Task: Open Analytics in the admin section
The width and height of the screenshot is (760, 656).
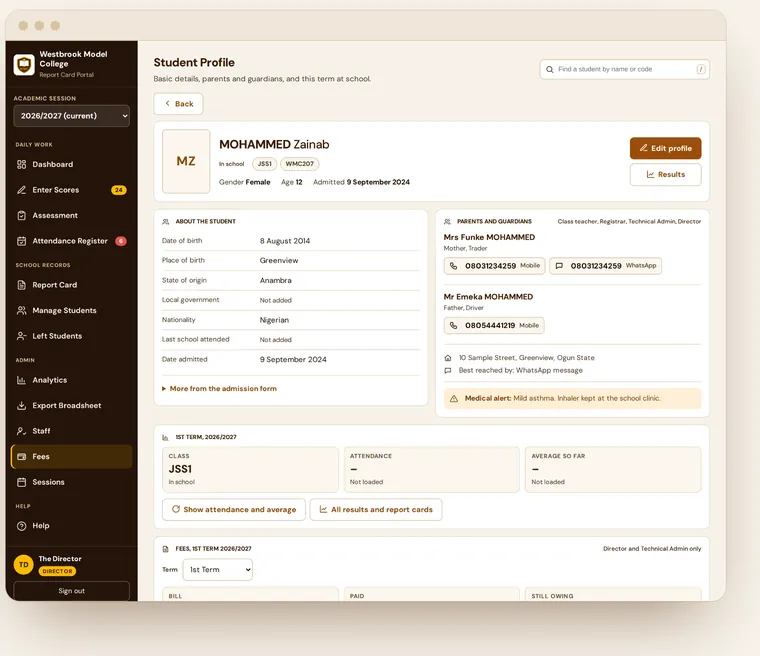Action: 71,380
